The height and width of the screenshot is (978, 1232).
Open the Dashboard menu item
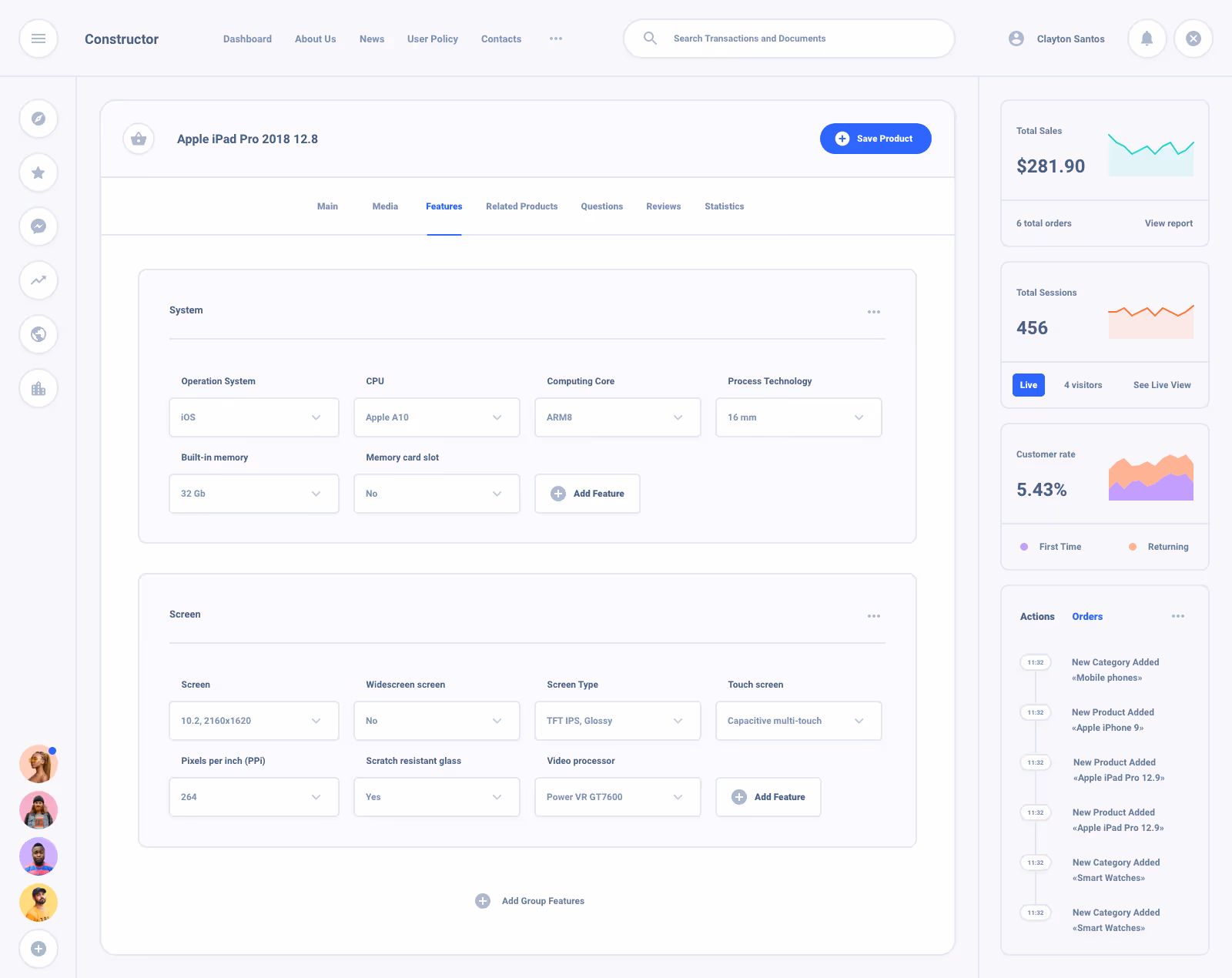(247, 39)
